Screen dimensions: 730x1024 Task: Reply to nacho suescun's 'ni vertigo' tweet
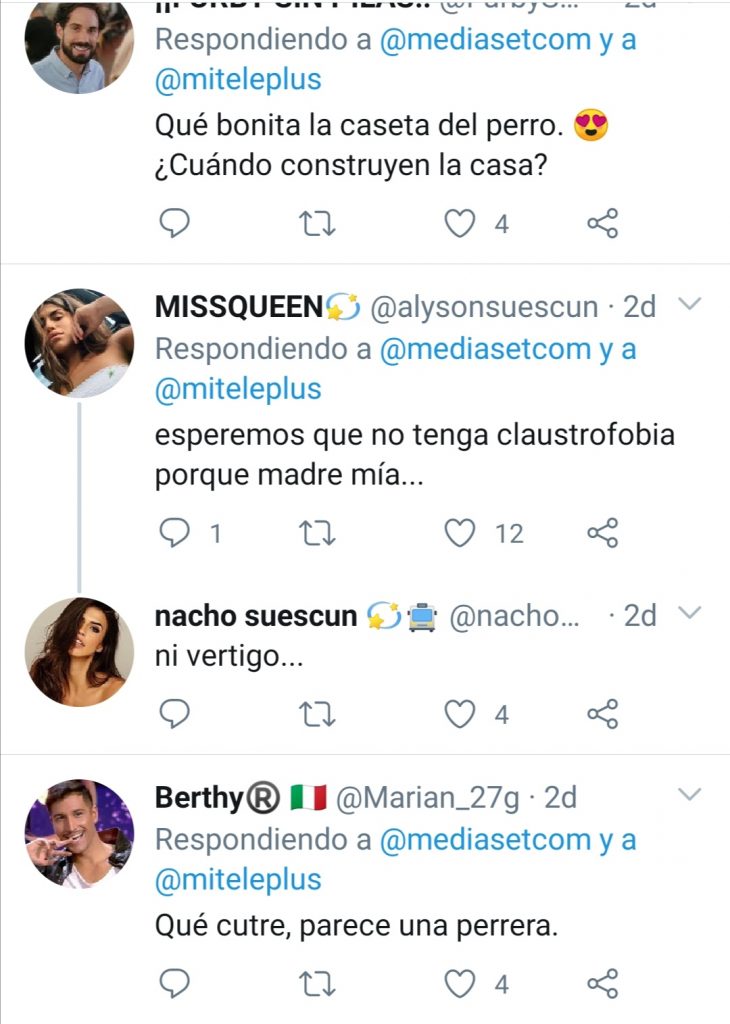(175, 714)
